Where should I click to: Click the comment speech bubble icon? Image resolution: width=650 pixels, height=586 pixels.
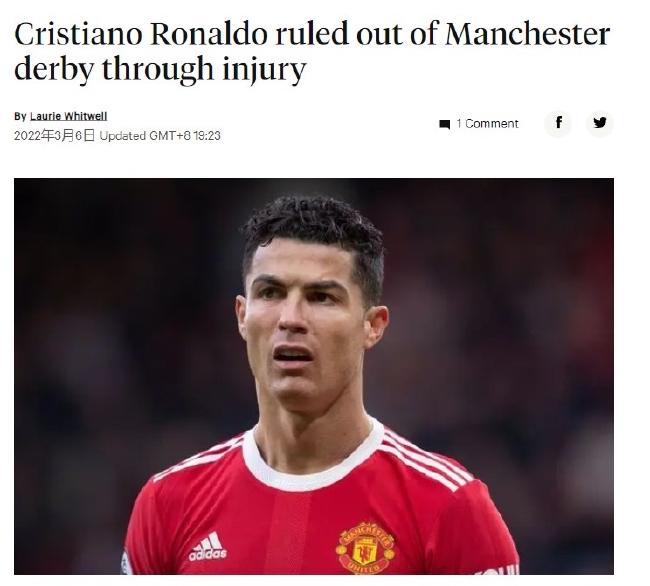(444, 124)
